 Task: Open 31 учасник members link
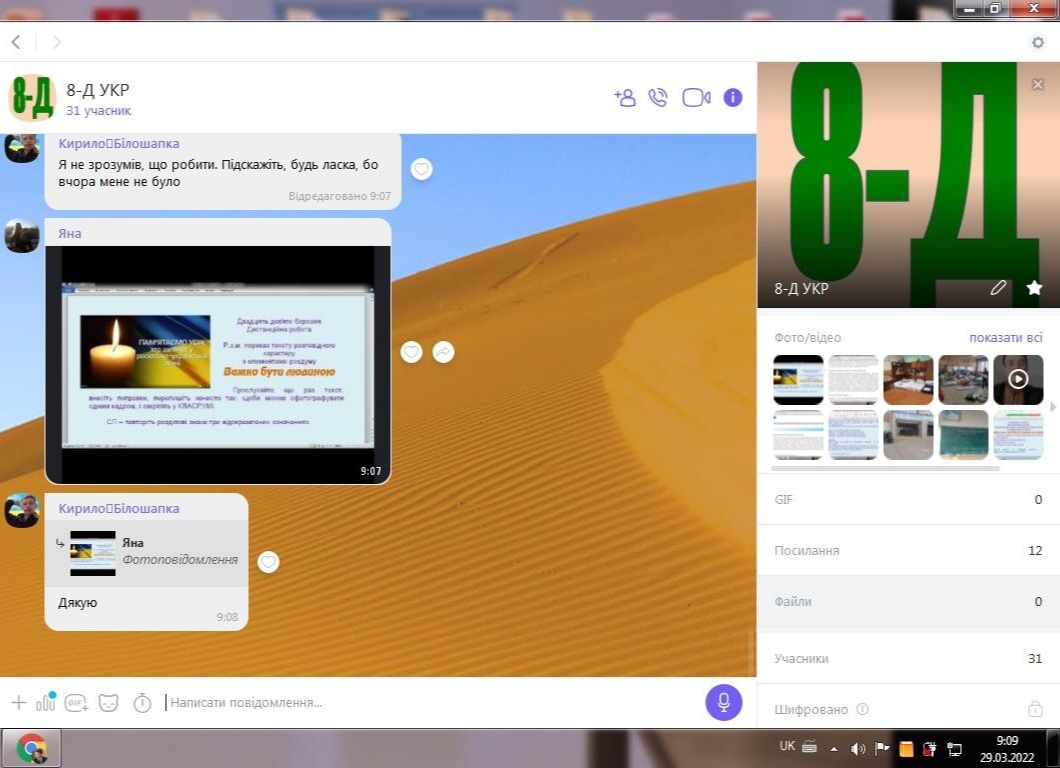pos(99,111)
